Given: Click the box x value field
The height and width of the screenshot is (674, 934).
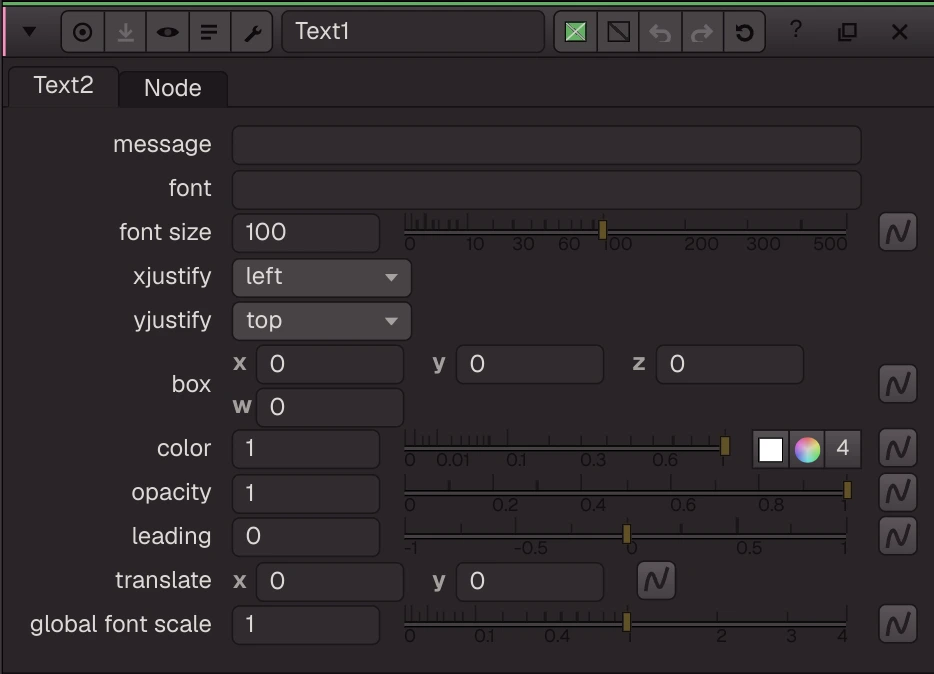Looking at the screenshot, I should pyautogui.click(x=329, y=364).
